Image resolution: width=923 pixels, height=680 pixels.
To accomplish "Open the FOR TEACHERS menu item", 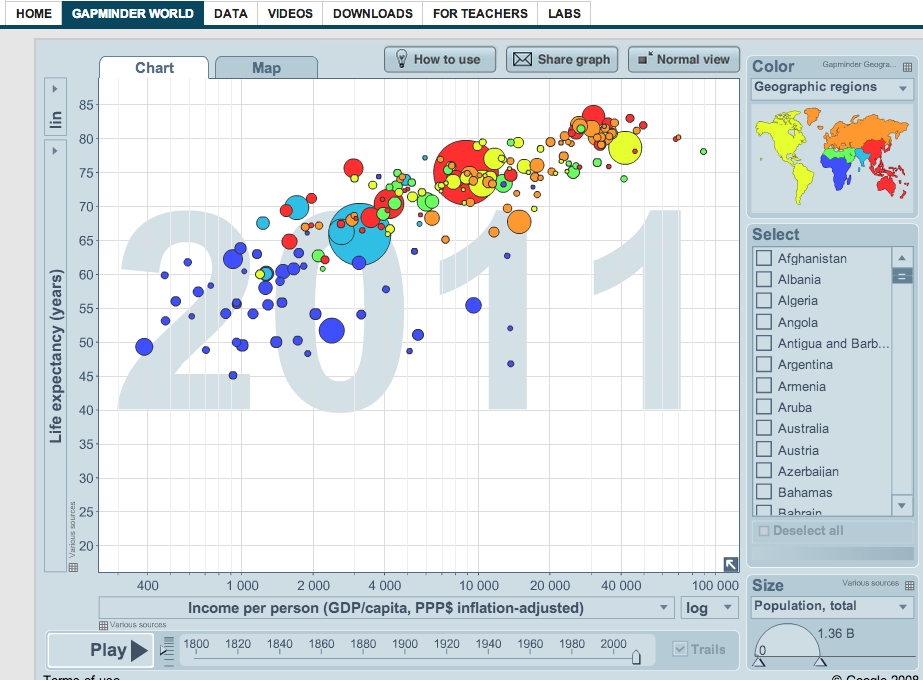I will click(x=480, y=14).
